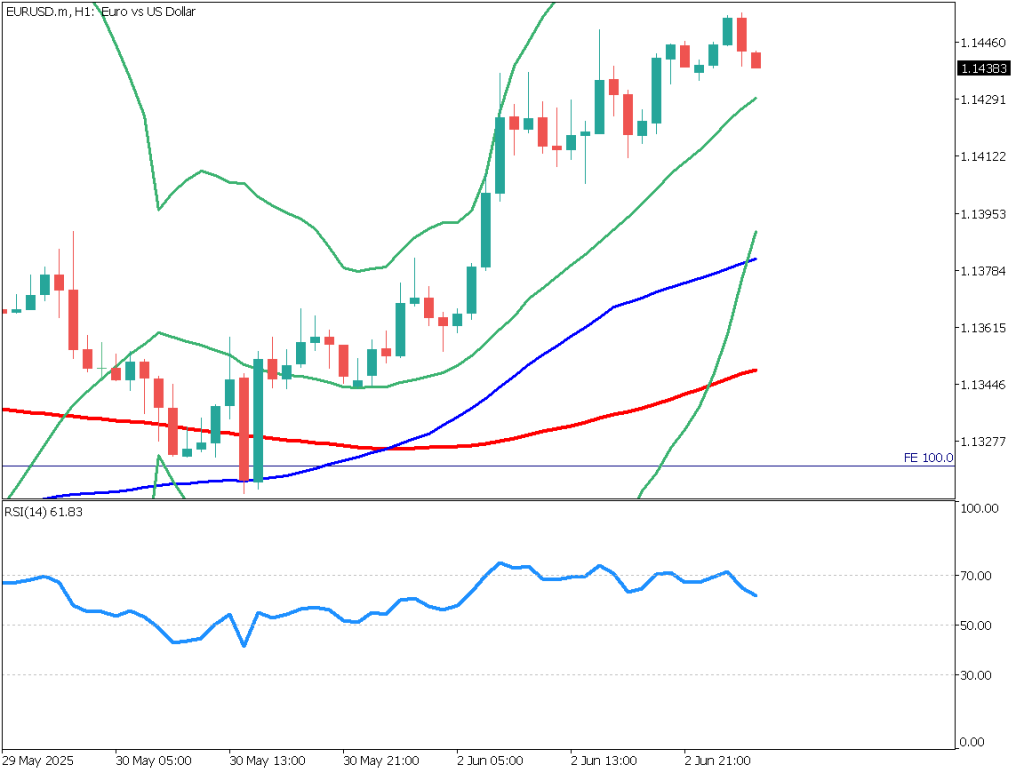Select the red moving average line's right end
Image resolution: width=1024 pixels, height=773 pixels.
(x=754, y=370)
